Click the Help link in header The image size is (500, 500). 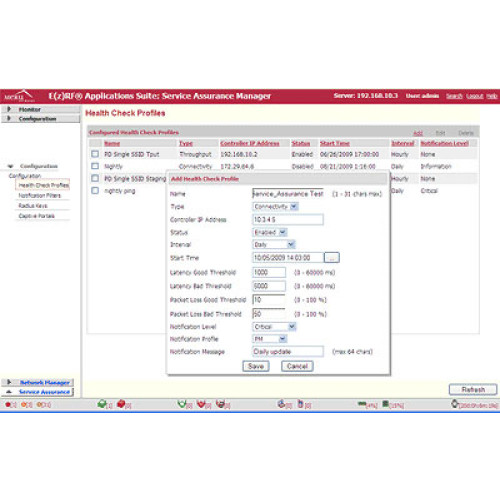point(491,96)
